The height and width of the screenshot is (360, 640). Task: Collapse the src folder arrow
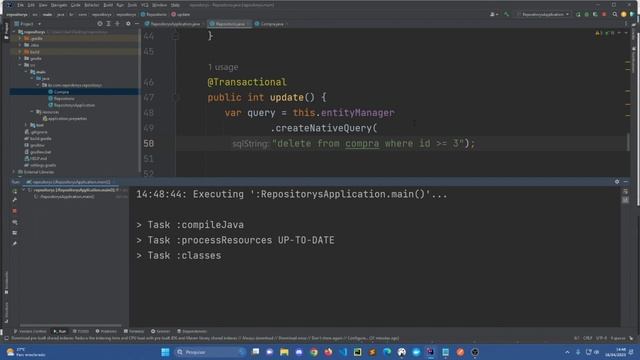20,65
